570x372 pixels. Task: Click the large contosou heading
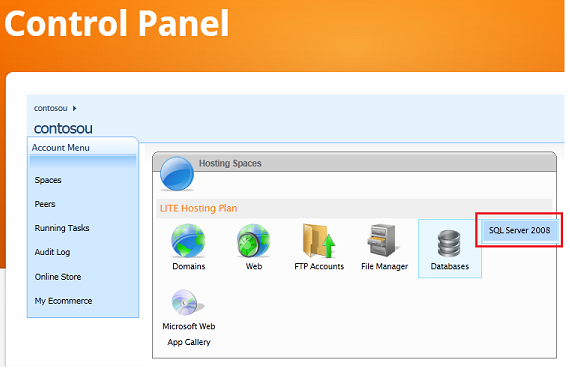coord(63,128)
